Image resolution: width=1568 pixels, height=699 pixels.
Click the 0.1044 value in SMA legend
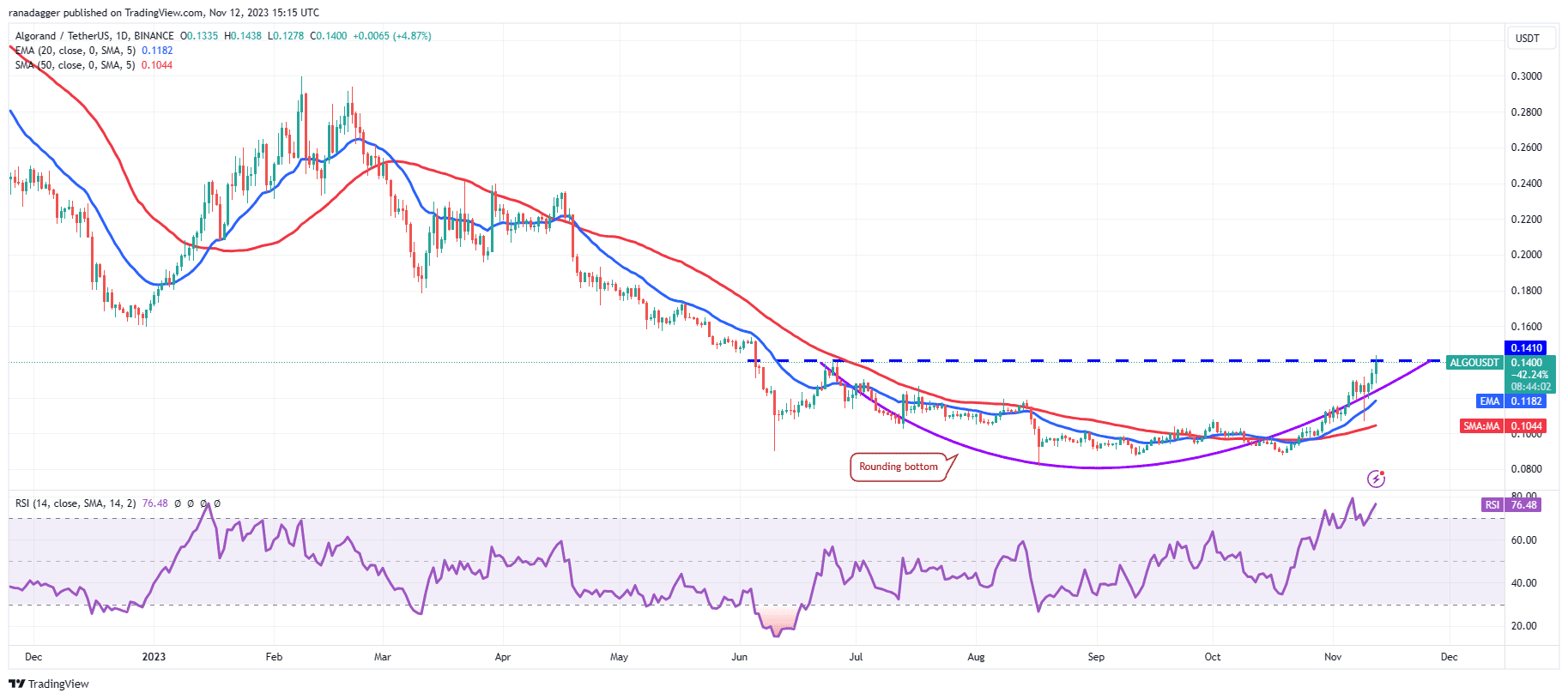tap(157, 65)
